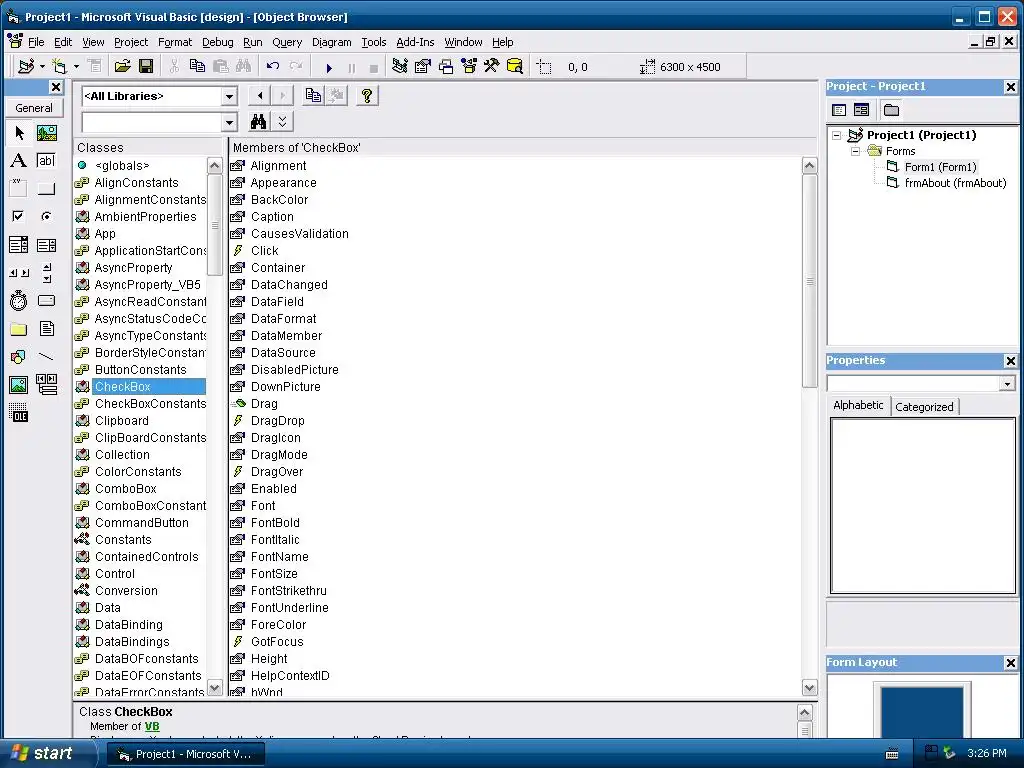Select ForeColor member
This screenshot has width=1024, height=768.
pyautogui.click(x=278, y=624)
